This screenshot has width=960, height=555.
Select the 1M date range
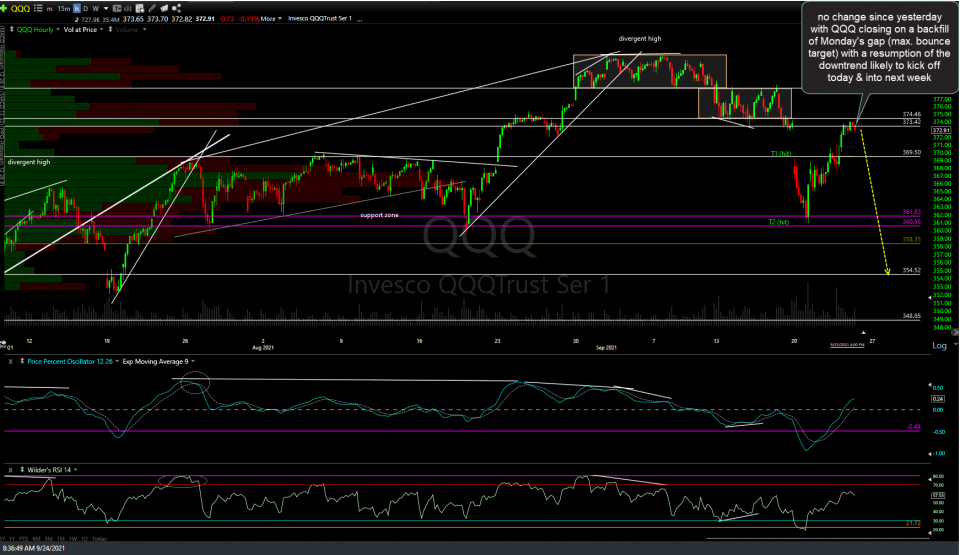click(x=61, y=539)
